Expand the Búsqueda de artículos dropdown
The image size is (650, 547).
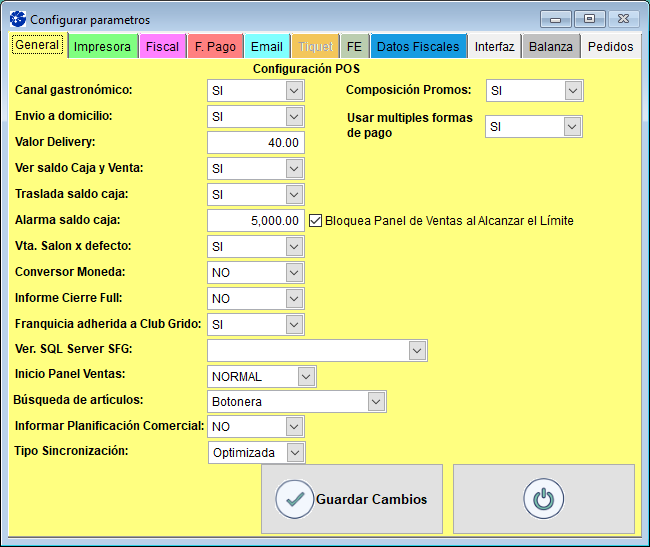[376, 401]
